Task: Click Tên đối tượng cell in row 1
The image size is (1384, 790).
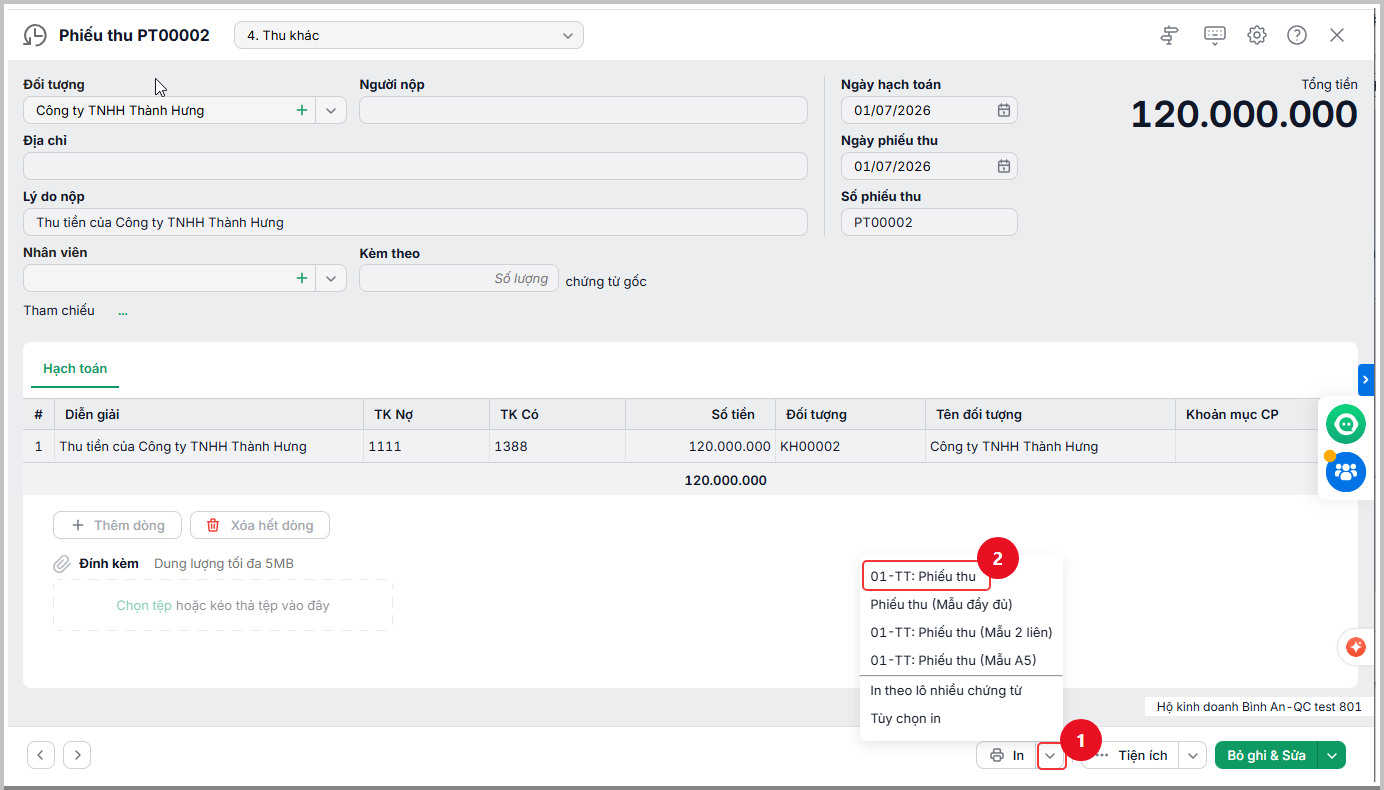Action: point(1050,446)
